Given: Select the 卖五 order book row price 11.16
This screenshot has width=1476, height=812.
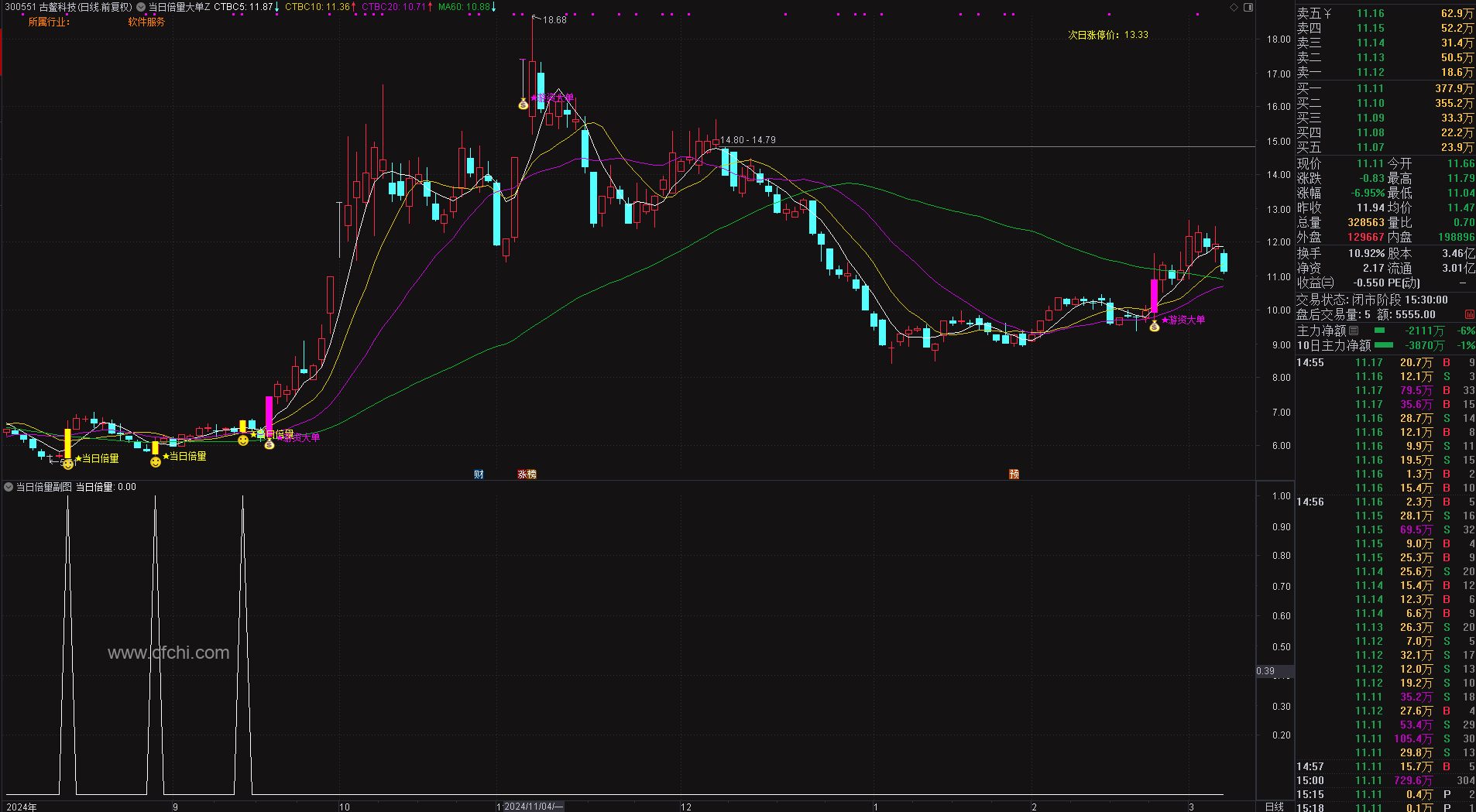Looking at the screenshot, I should [x=1370, y=13].
